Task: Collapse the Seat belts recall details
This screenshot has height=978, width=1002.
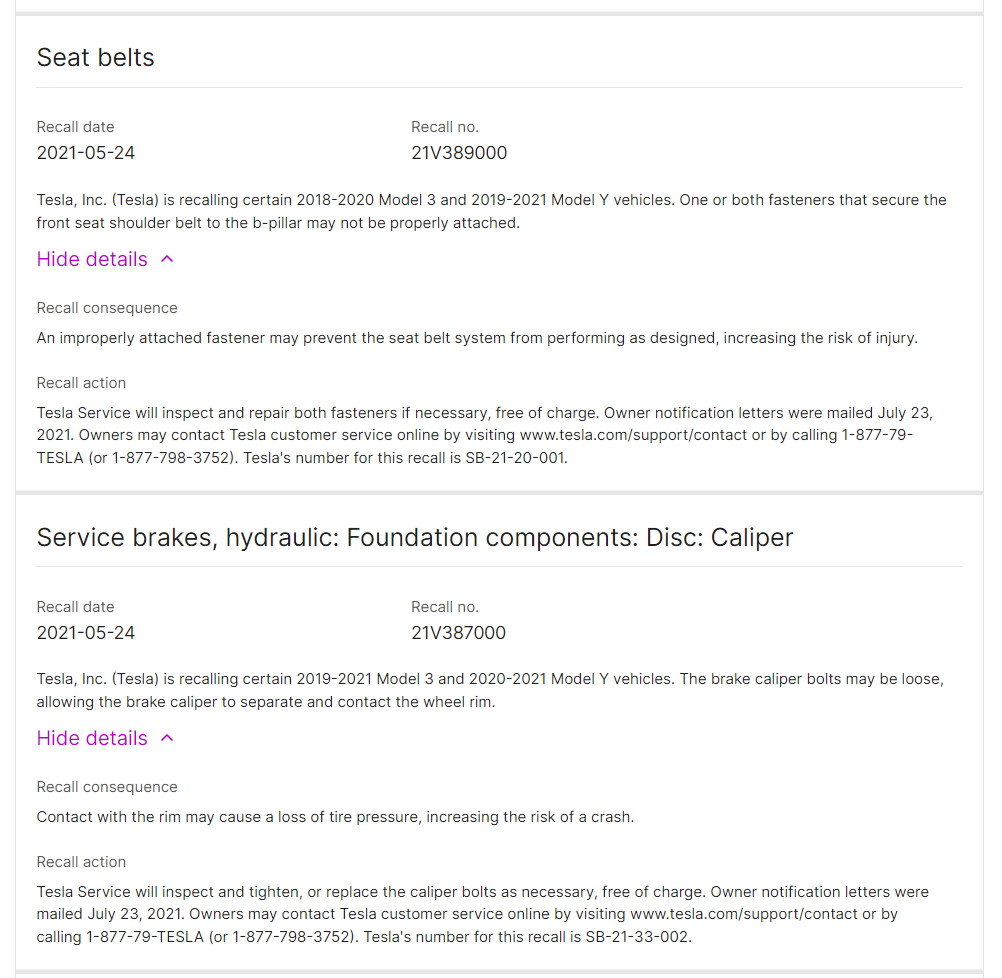Action: tap(92, 259)
